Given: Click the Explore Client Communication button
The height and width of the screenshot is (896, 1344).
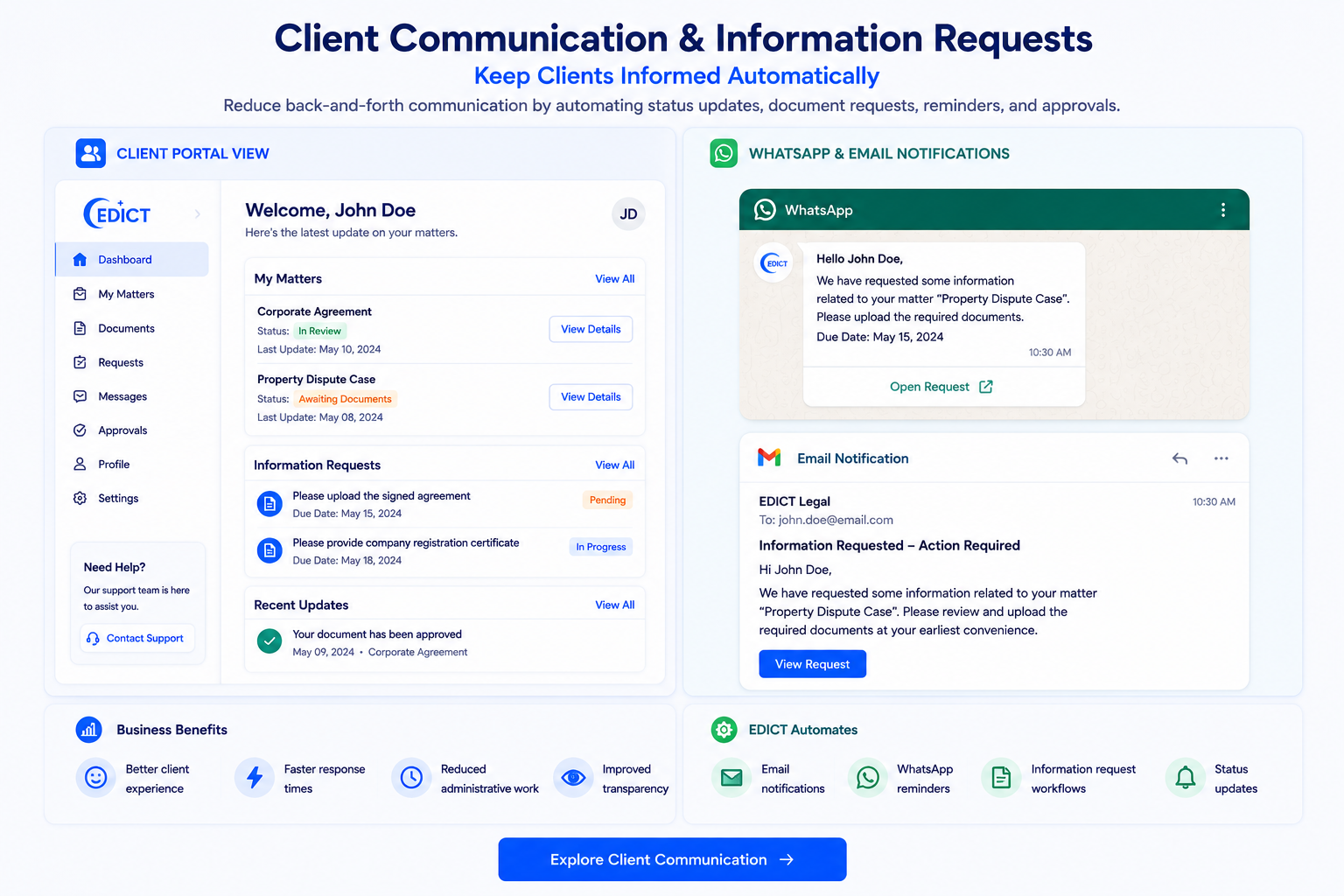Looking at the screenshot, I should [672, 859].
